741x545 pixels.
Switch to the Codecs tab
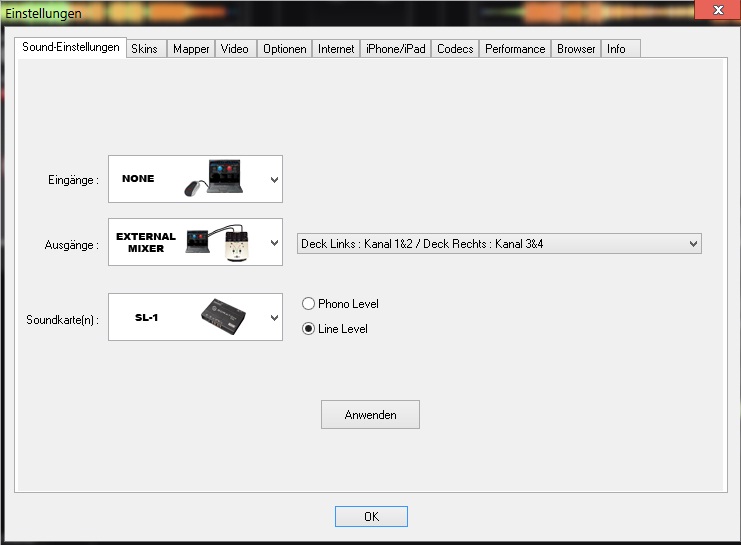455,49
